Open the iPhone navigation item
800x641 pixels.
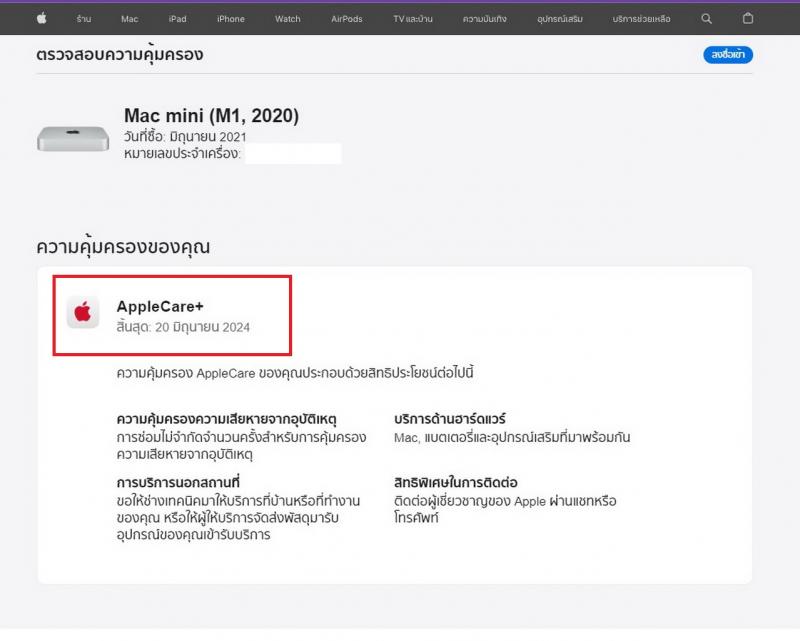pos(231,19)
